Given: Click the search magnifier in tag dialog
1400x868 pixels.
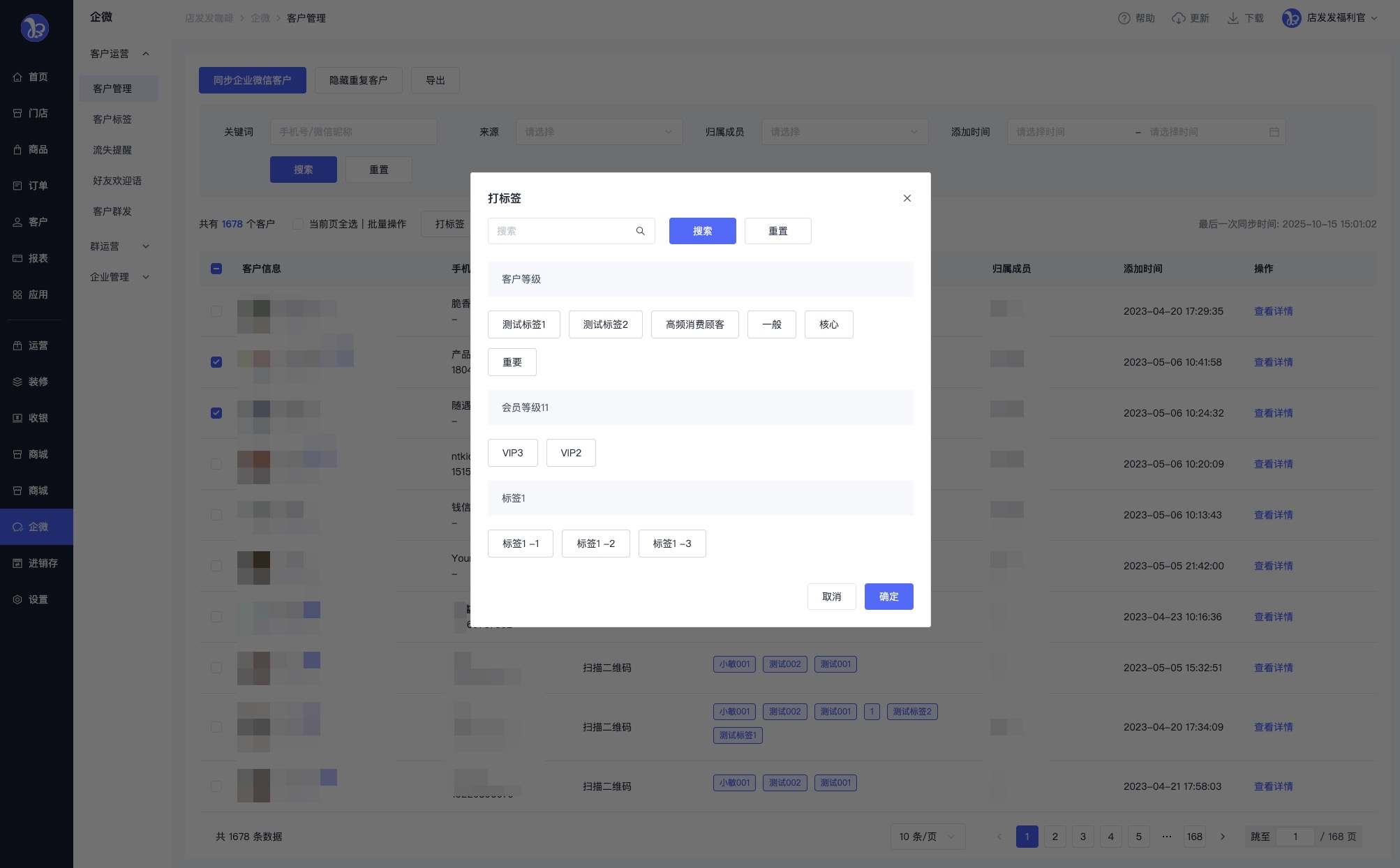Looking at the screenshot, I should coord(640,231).
